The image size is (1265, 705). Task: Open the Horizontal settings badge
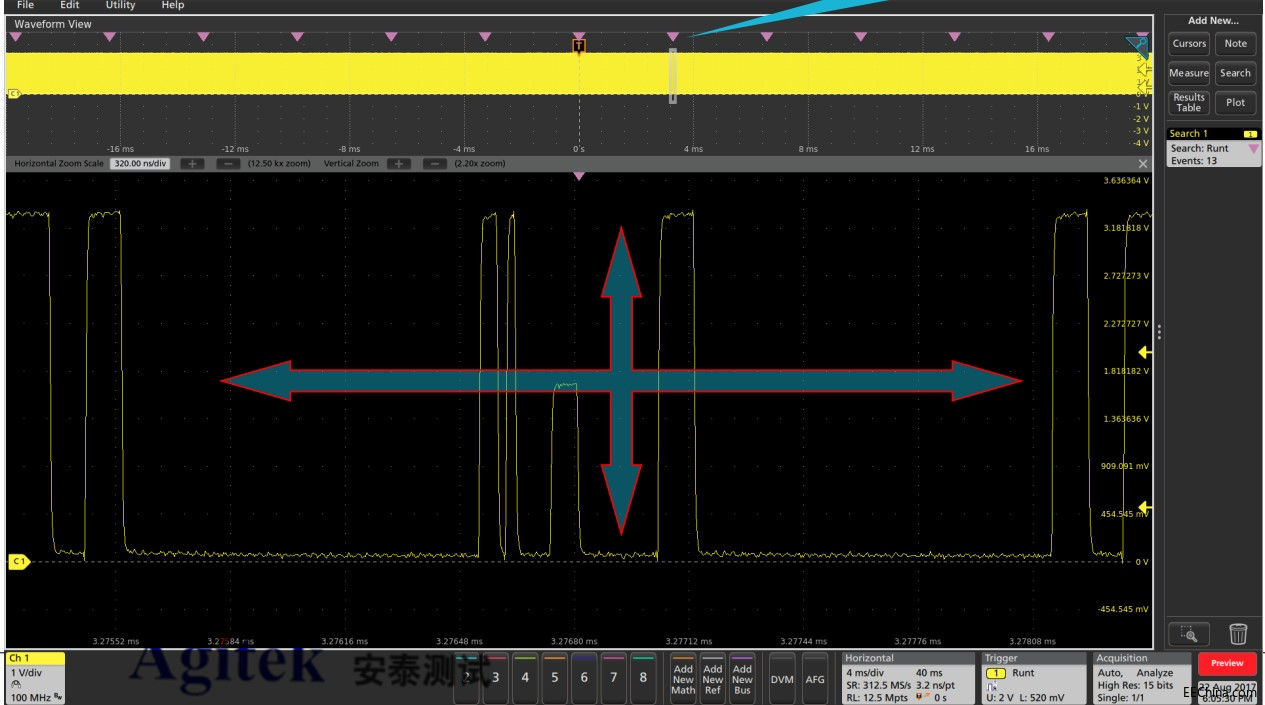tap(907, 678)
